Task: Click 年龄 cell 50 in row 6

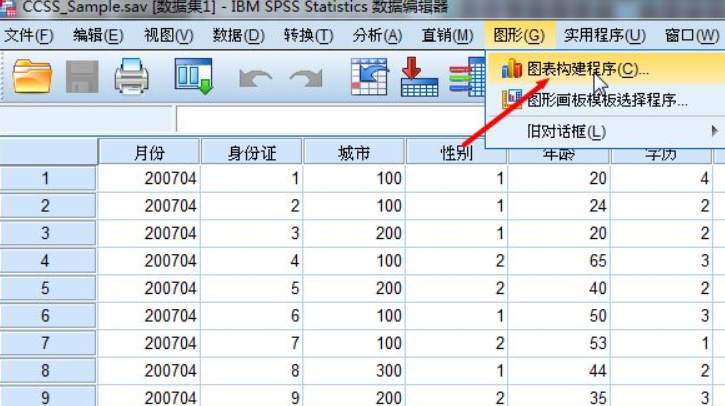Action: pos(559,316)
